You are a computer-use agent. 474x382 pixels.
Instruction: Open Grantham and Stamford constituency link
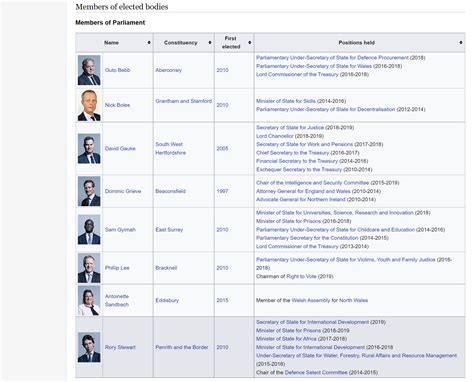pos(183,101)
